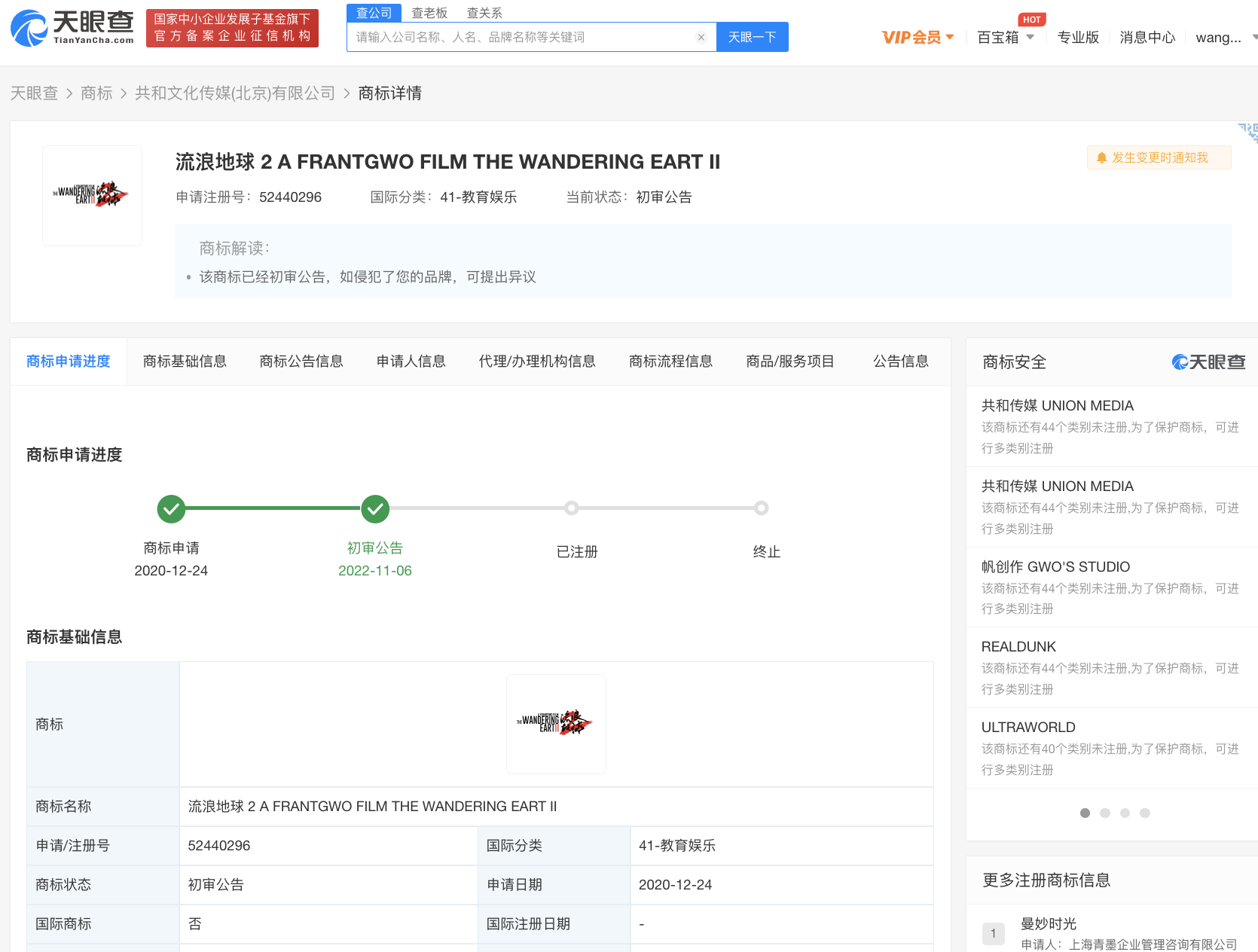This screenshot has height=952, width=1258.
Task: Switch to the 查关系 search tab
Action: tap(484, 13)
